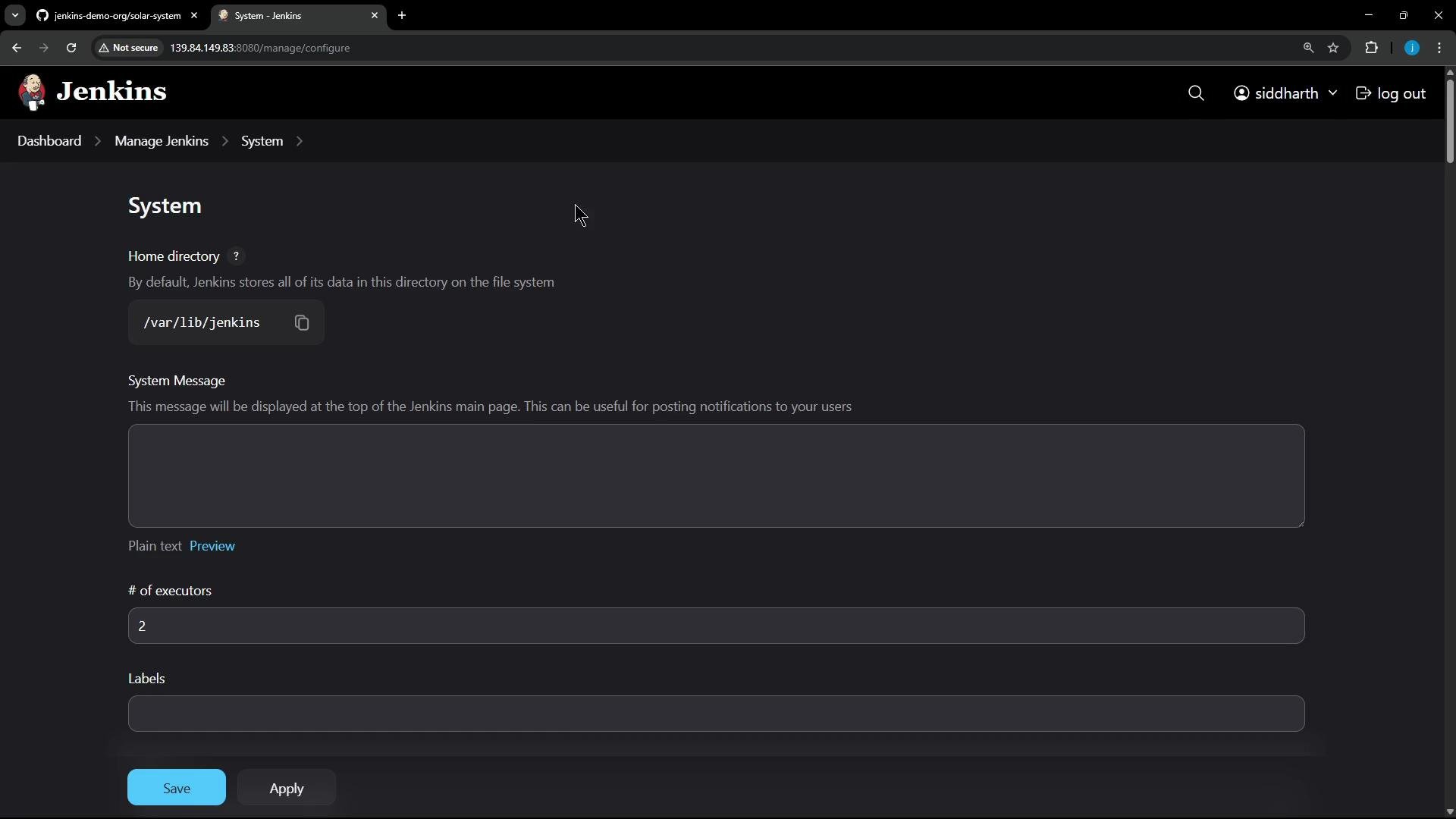Select the System - Jenkins tab
The height and width of the screenshot is (819, 1456).
coord(299,15)
